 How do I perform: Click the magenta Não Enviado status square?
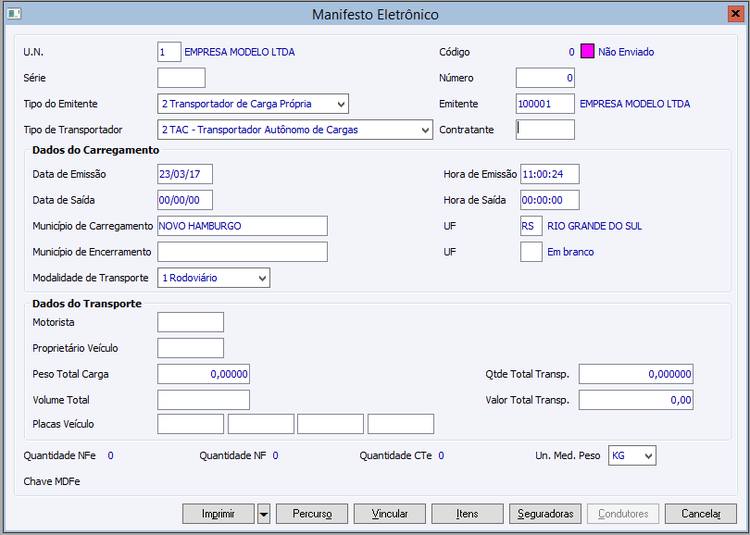click(587, 51)
